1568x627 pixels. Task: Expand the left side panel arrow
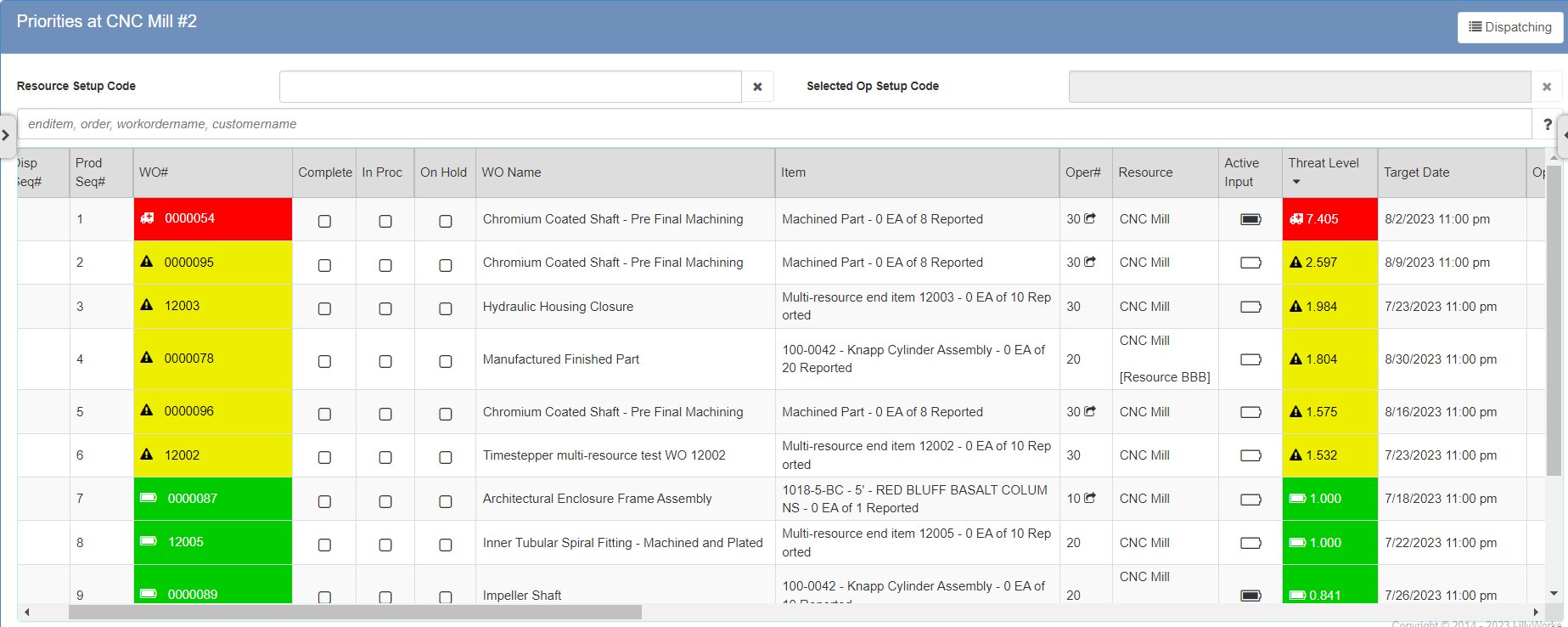pos(6,135)
